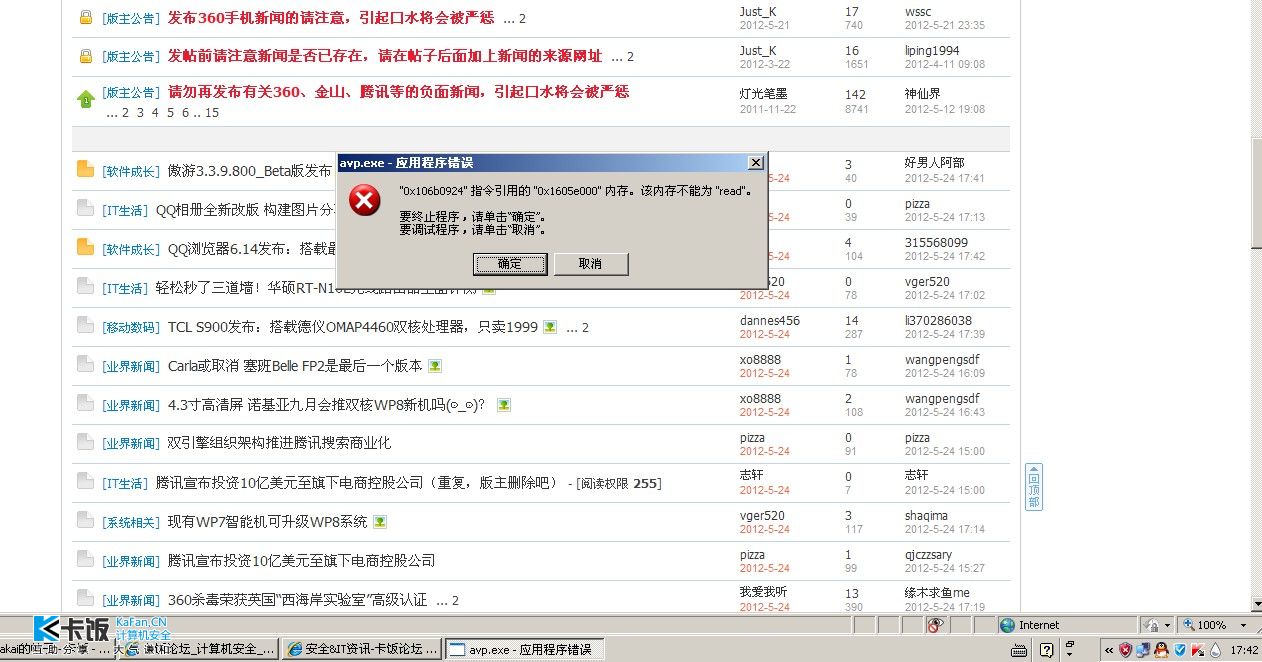
Task: Open thread 现有WP7智能机可升级WP8系统
Action: click(x=267, y=522)
